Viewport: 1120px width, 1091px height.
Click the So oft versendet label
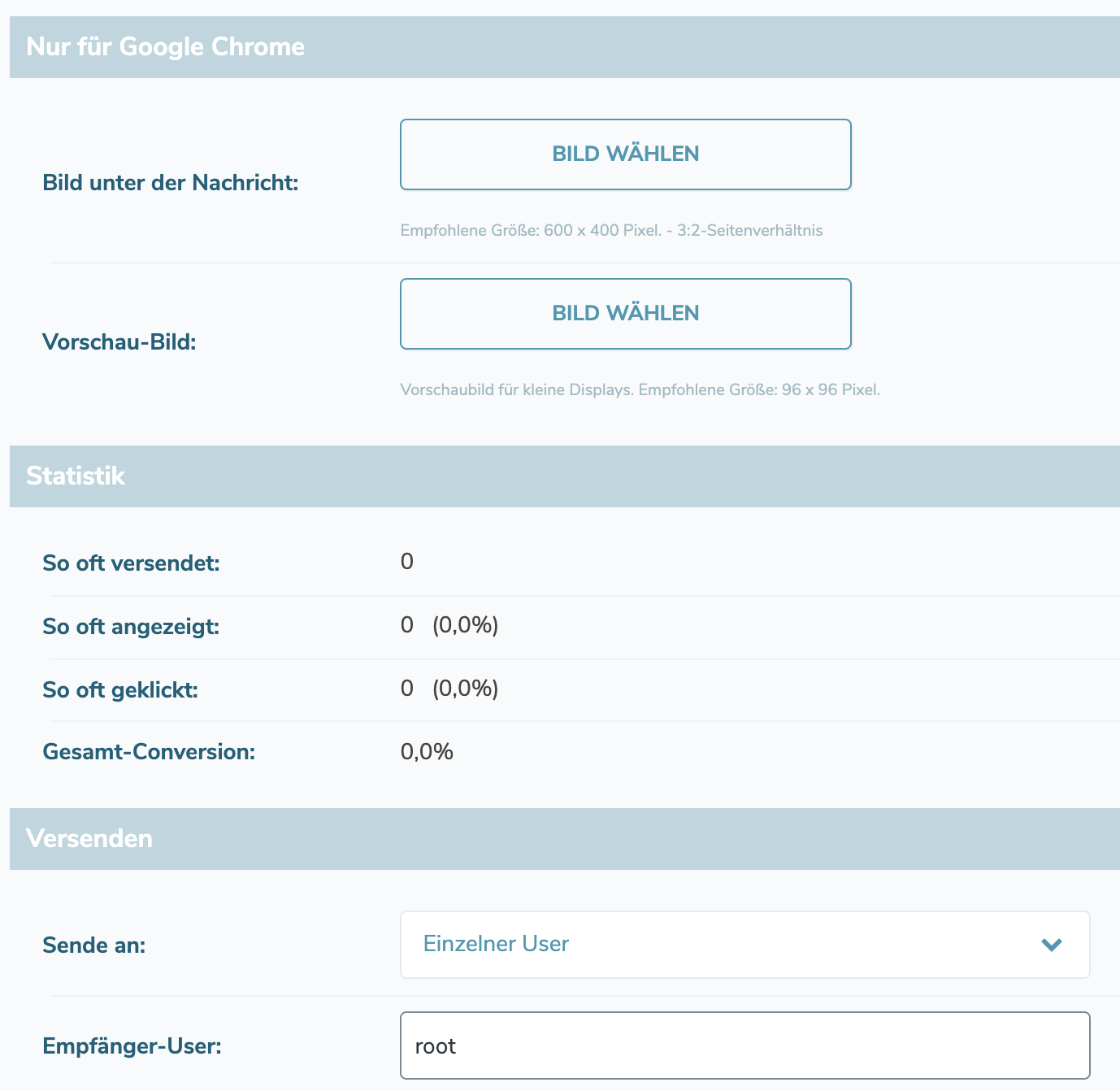pos(131,563)
